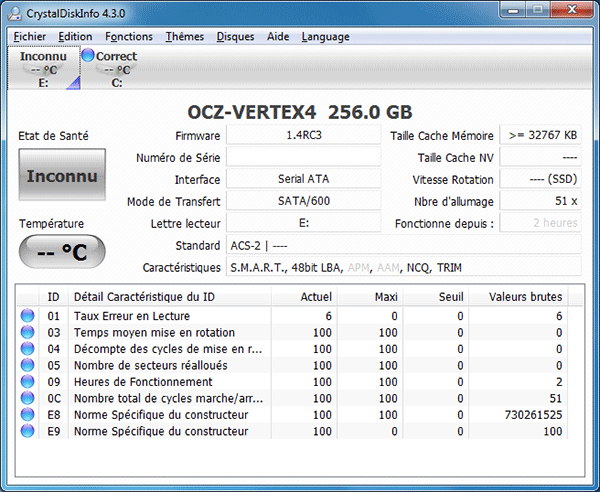The height and width of the screenshot is (492, 600).
Task: Click the Mode de Transfert field SATA/600
Action: click(303, 201)
